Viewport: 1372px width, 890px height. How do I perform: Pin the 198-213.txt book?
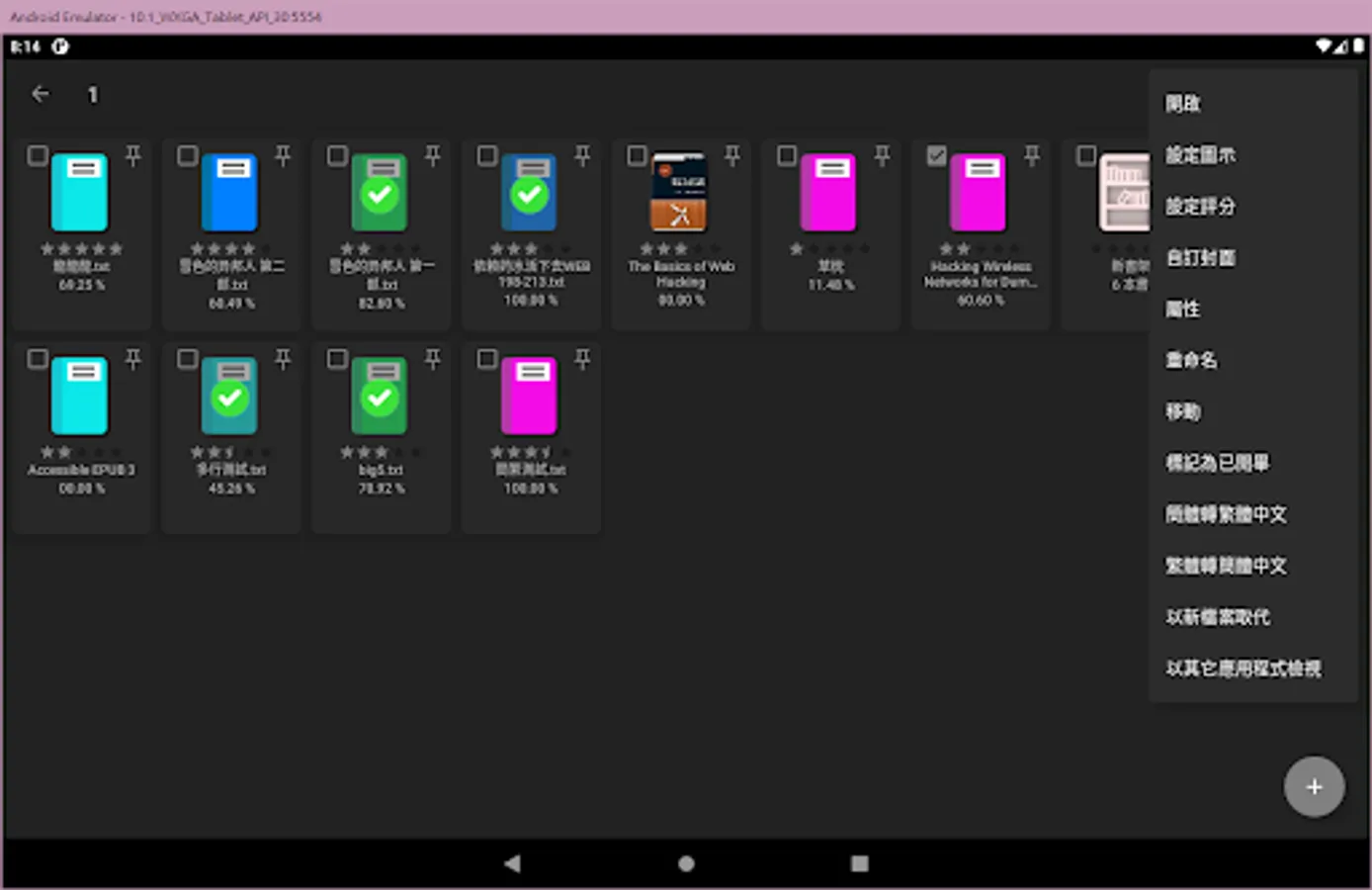point(582,155)
